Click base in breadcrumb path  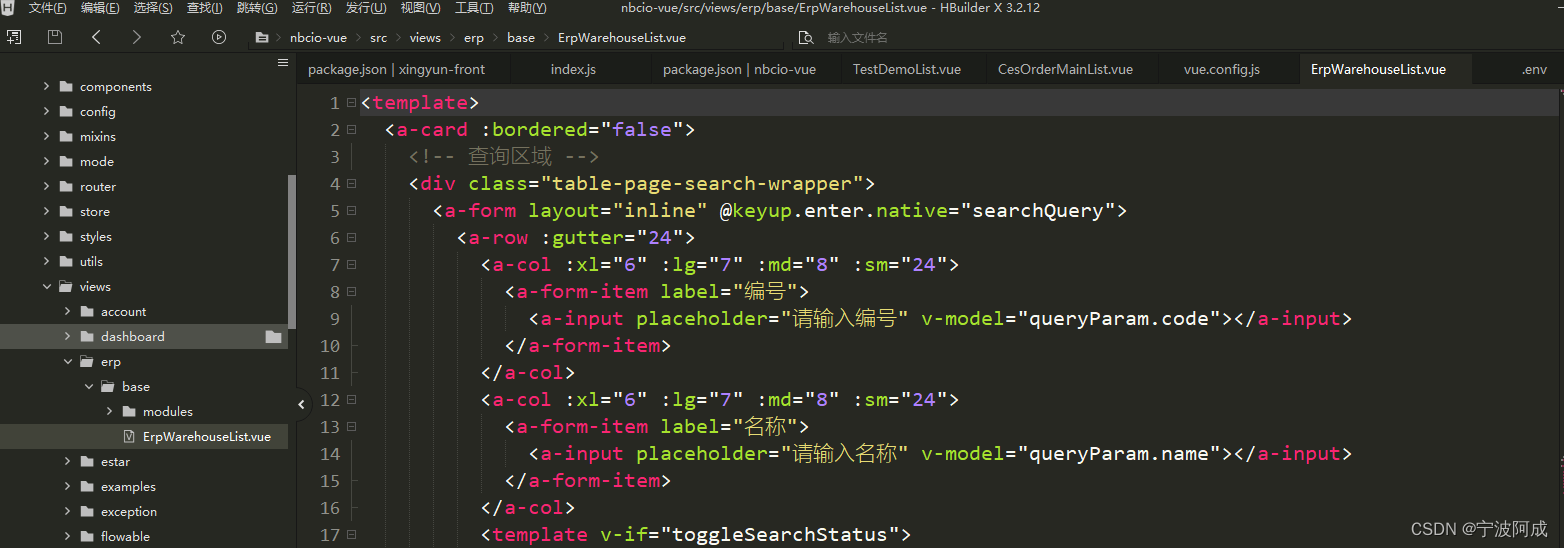(x=521, y=38)
